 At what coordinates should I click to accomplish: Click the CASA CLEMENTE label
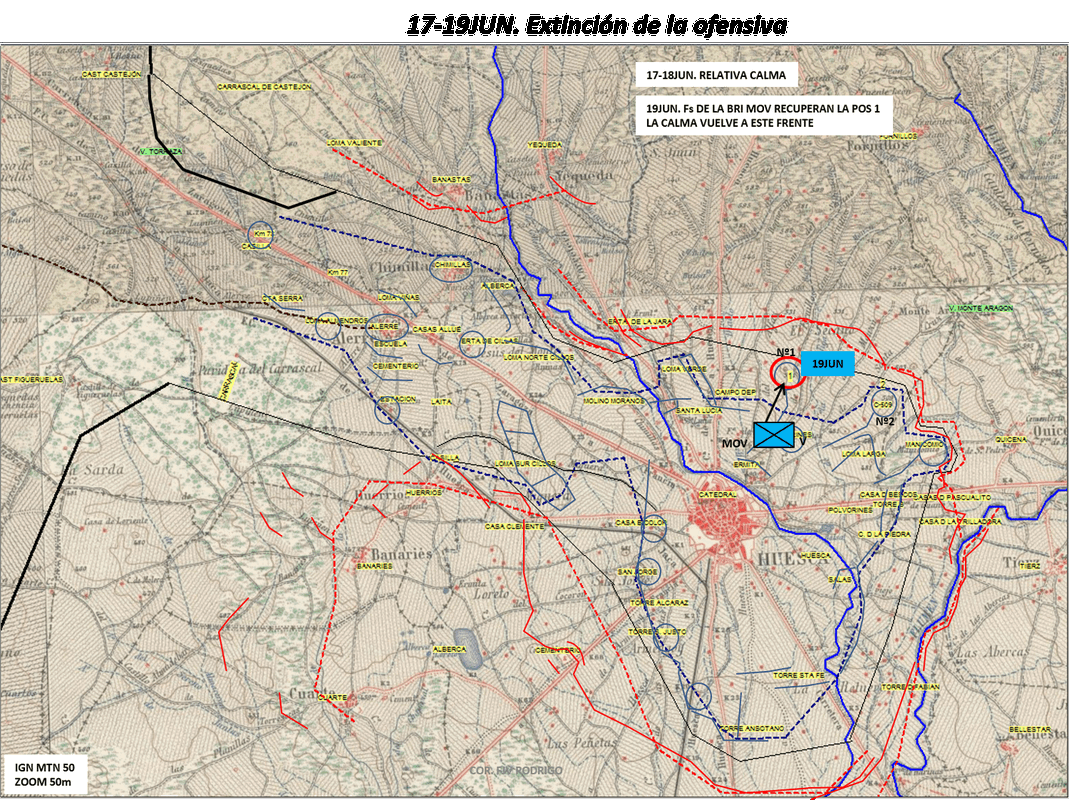(x=514, y=527)
